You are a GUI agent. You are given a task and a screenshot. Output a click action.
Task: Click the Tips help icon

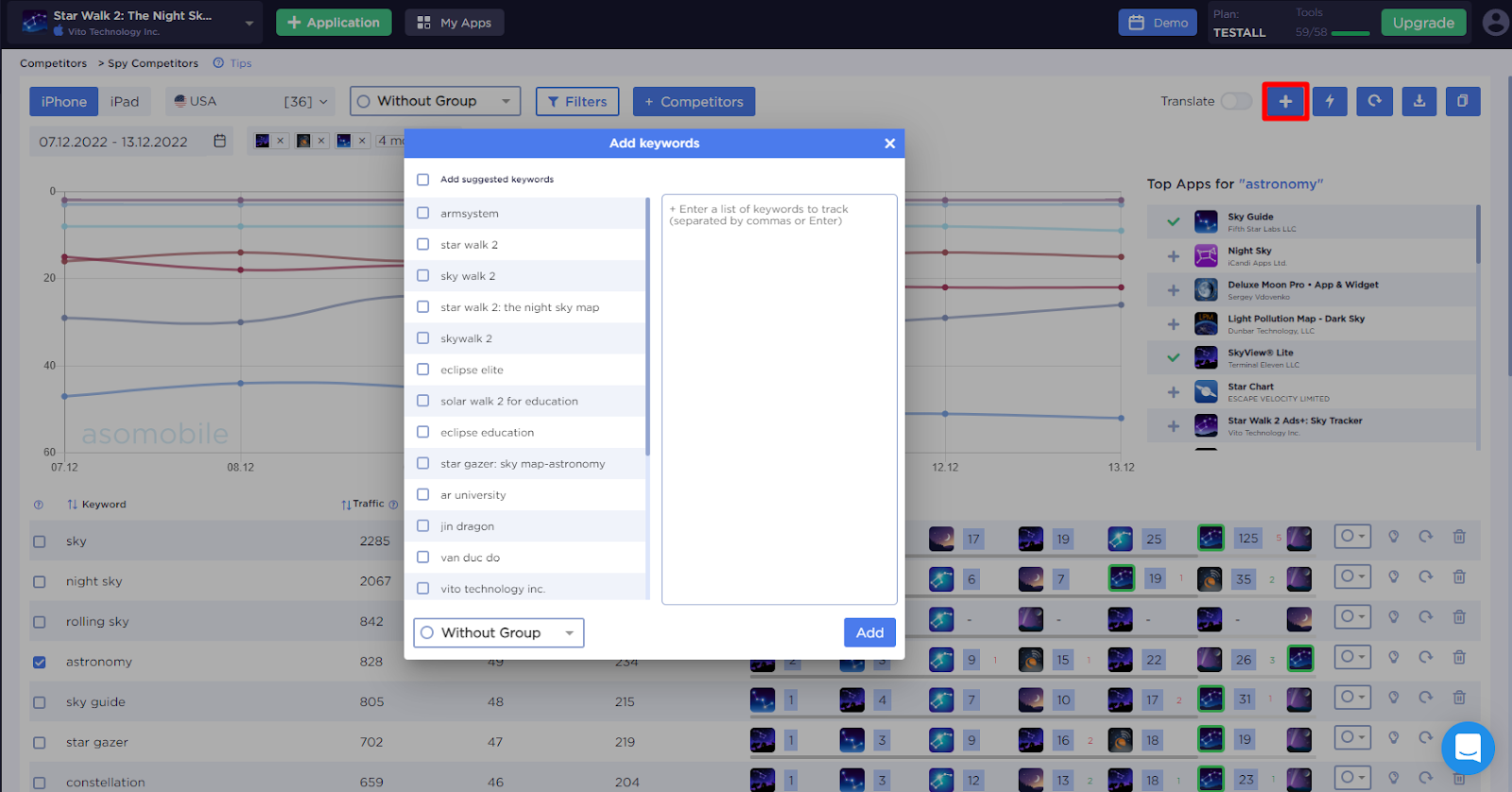pos(218,63)
